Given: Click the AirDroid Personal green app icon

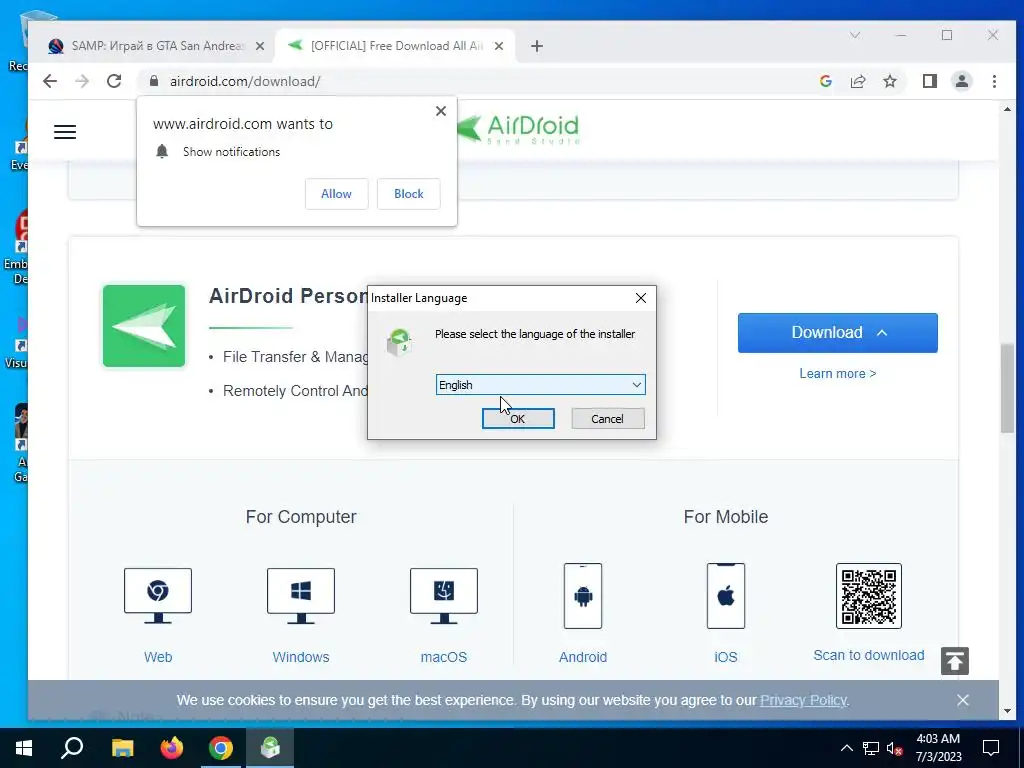Looking at the screenshot, I should coord(144,326).
